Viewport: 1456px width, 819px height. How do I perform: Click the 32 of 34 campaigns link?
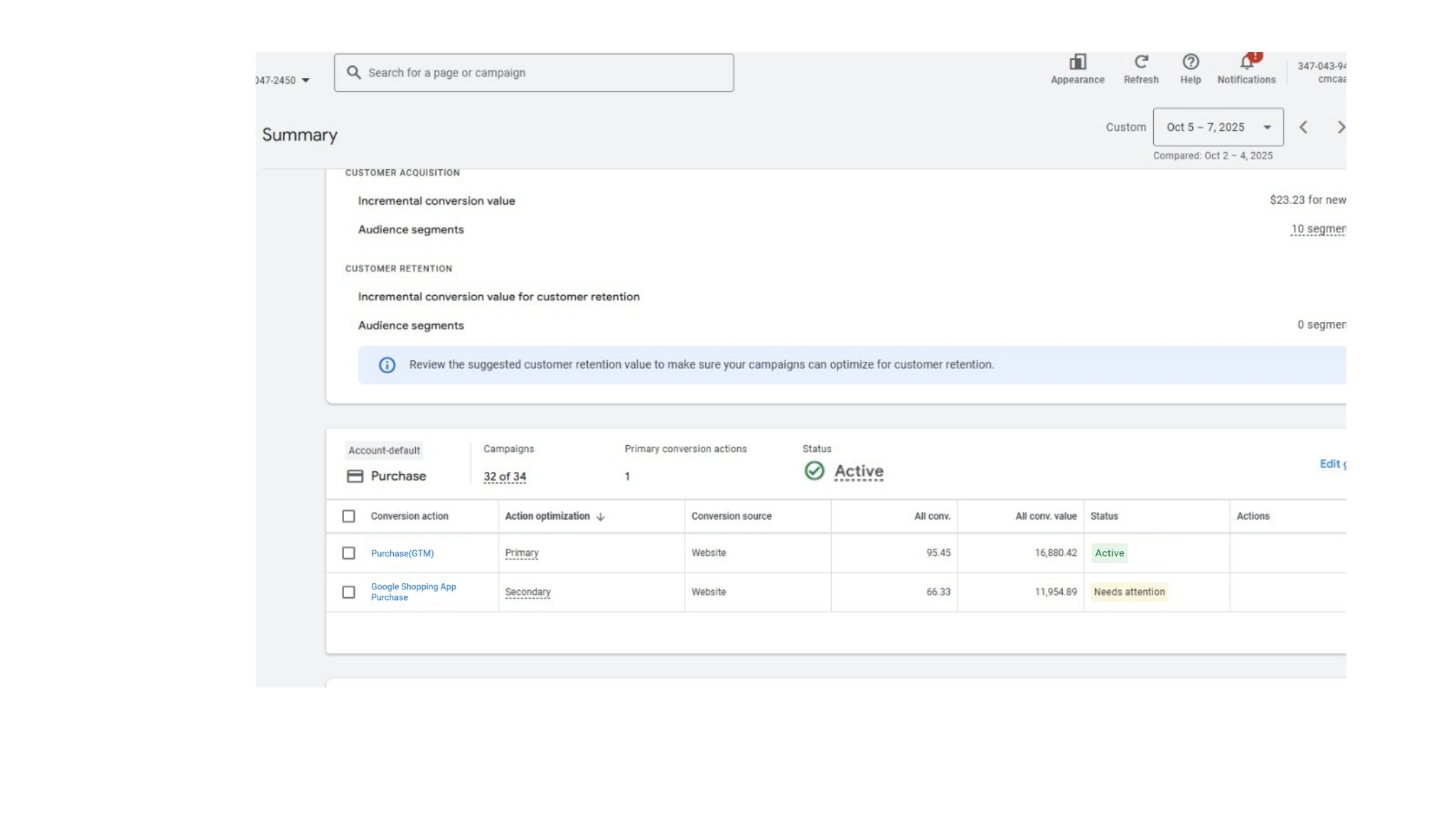[505, 476]
